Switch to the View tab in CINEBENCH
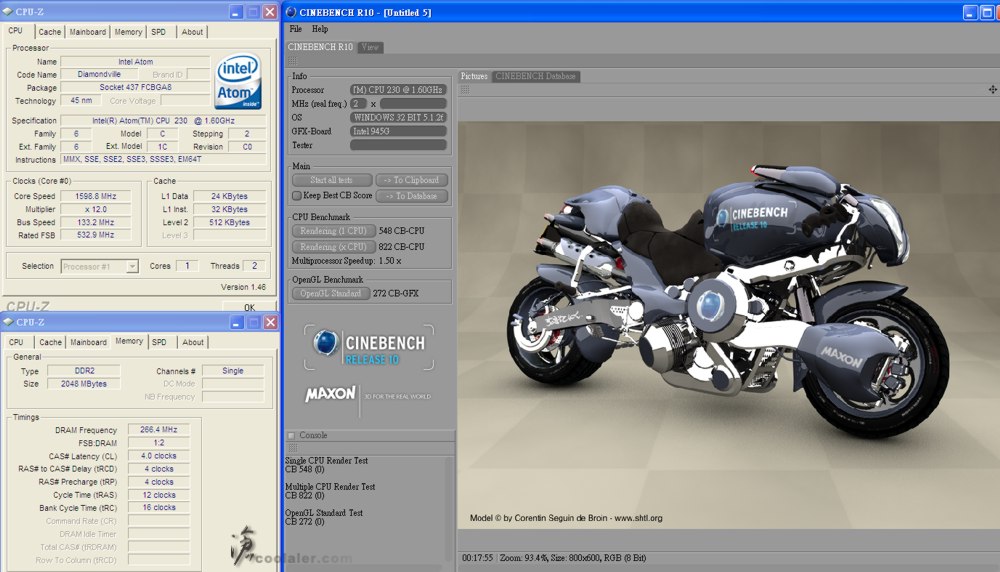Image resolution: width=1000 pixels, height=572 pixels. click(x=370, y=47)
